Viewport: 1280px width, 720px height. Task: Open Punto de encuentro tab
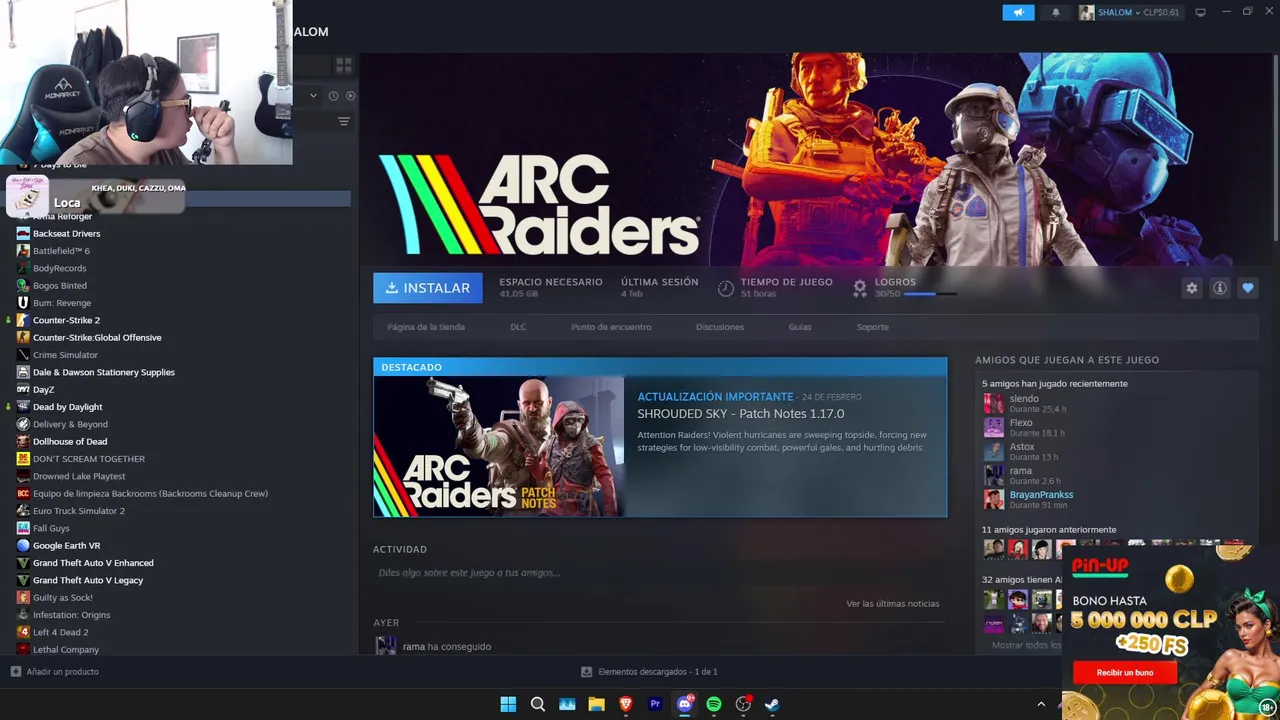(611, 327)
